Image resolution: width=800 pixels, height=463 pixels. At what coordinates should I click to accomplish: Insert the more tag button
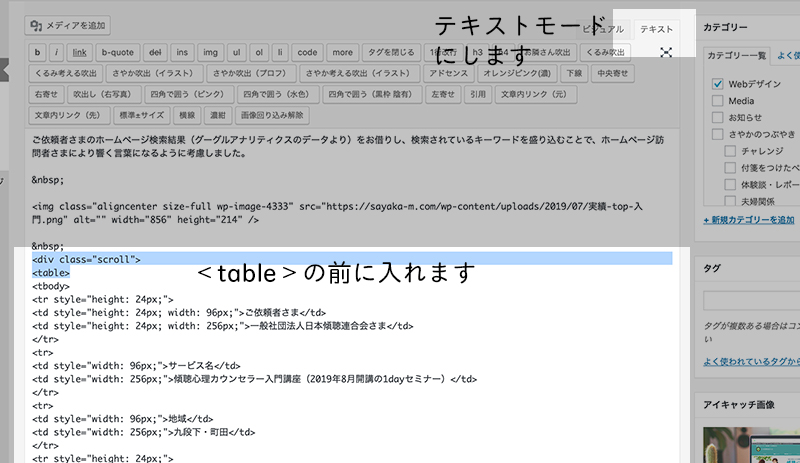[x=342, y=52]
